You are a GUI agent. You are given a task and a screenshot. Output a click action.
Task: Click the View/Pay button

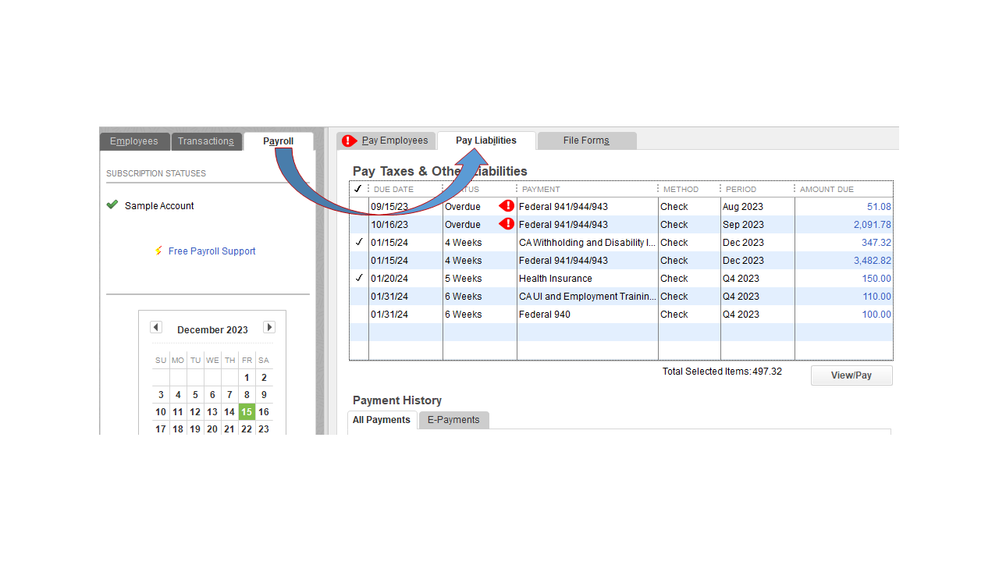point(851,375)
